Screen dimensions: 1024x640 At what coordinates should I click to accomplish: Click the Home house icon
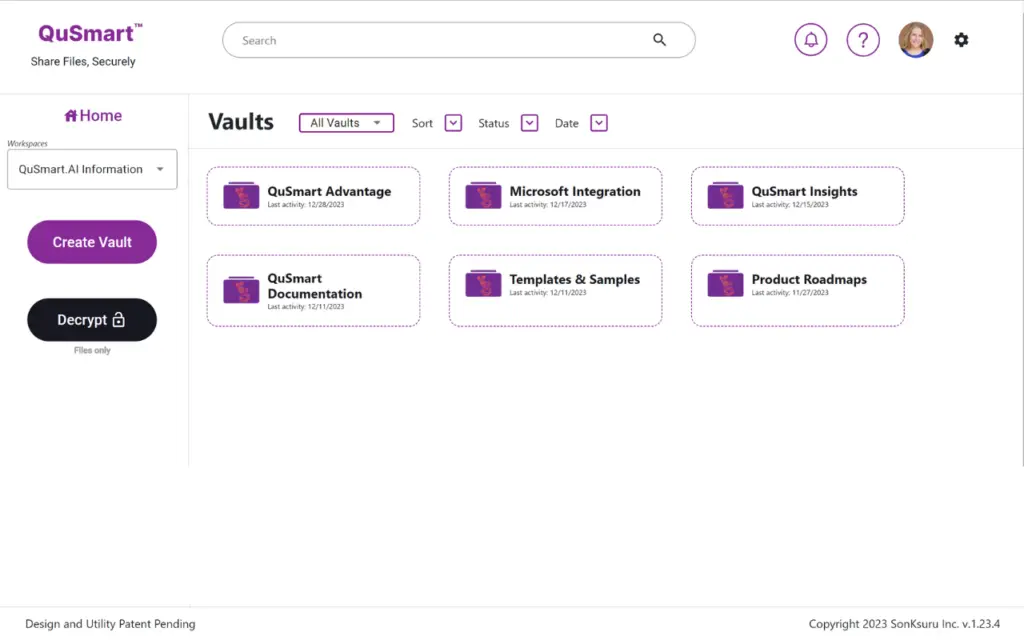[x=71, y=116]
